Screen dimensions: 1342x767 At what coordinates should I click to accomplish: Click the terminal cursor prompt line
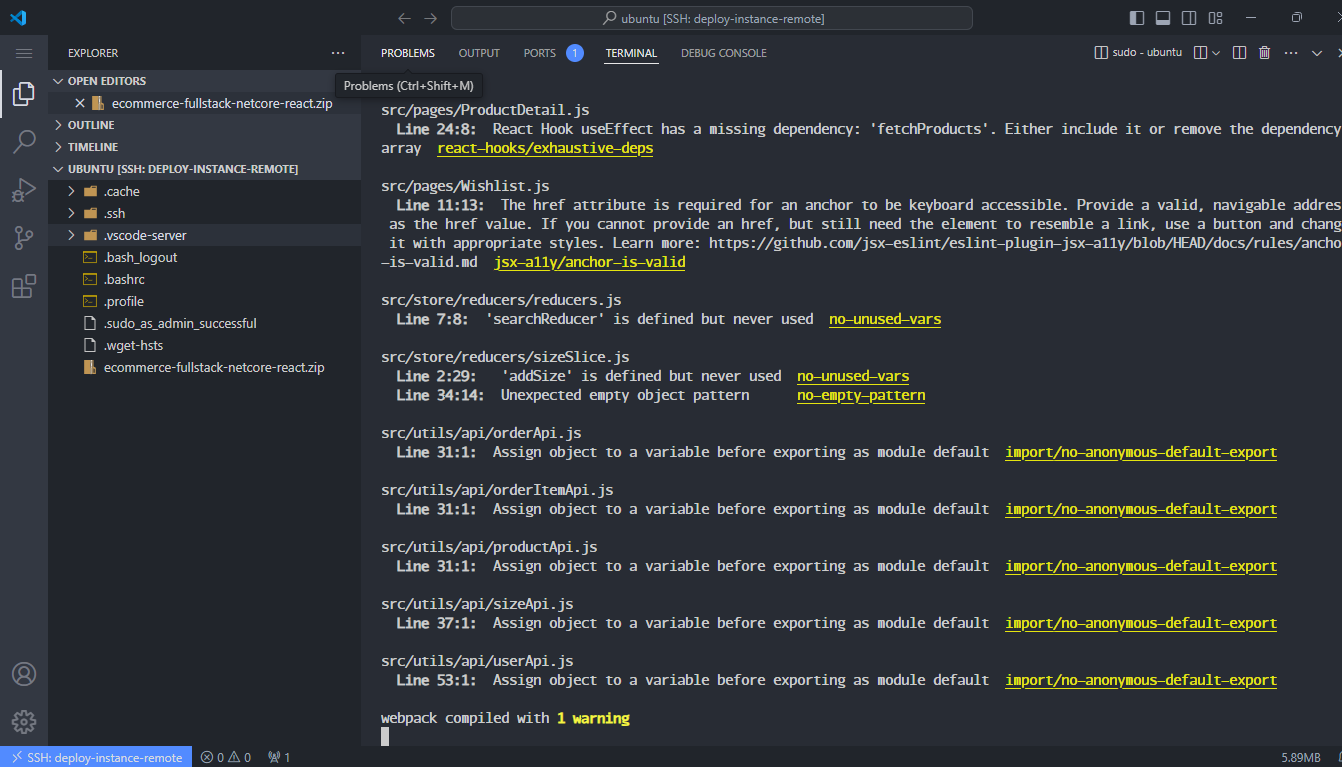[x=385, y=737]
